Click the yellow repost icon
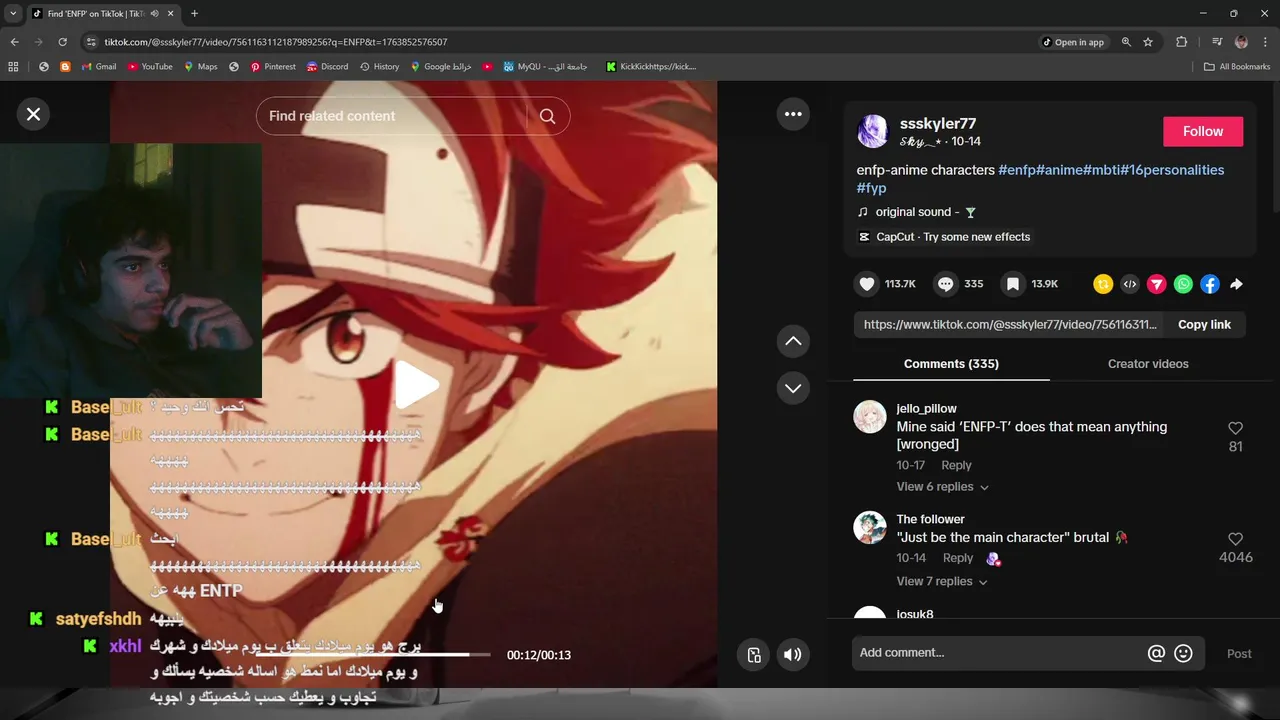1280x720 pixels. 1103,284
